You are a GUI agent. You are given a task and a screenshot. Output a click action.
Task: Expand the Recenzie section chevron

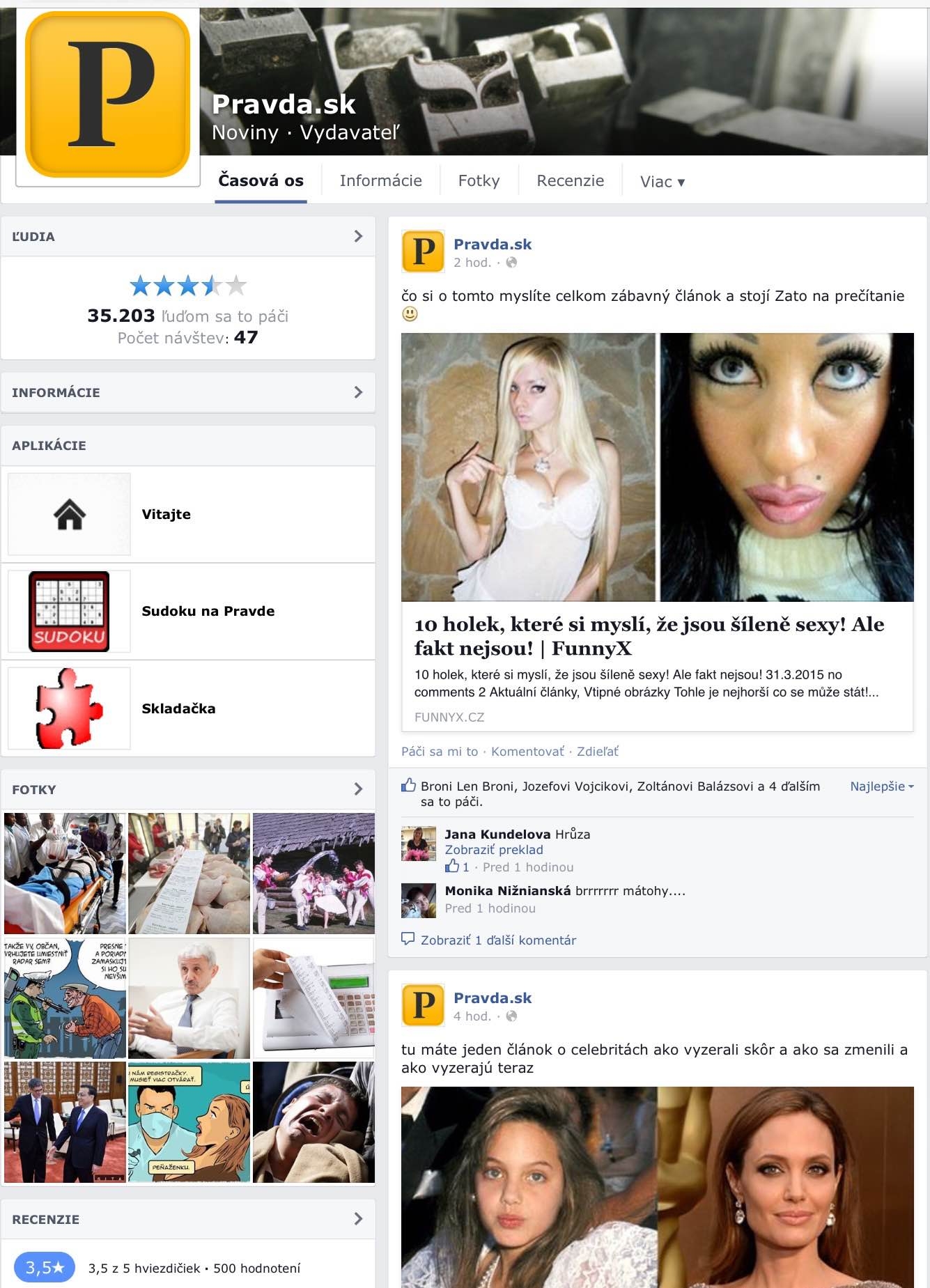coord(358,1218)
